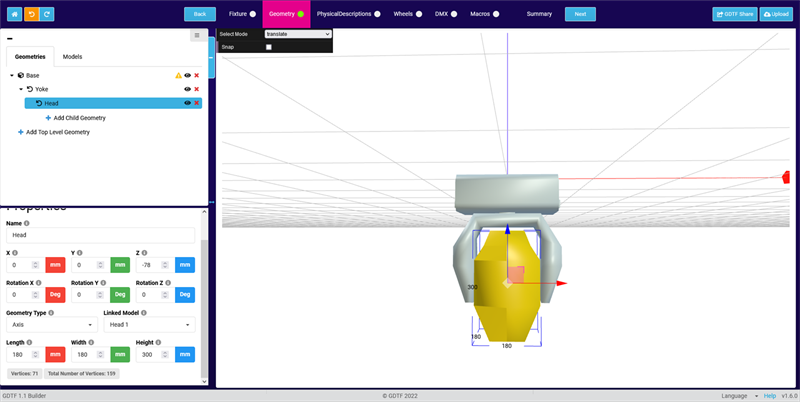Click the Home icon button

point(13,14)
